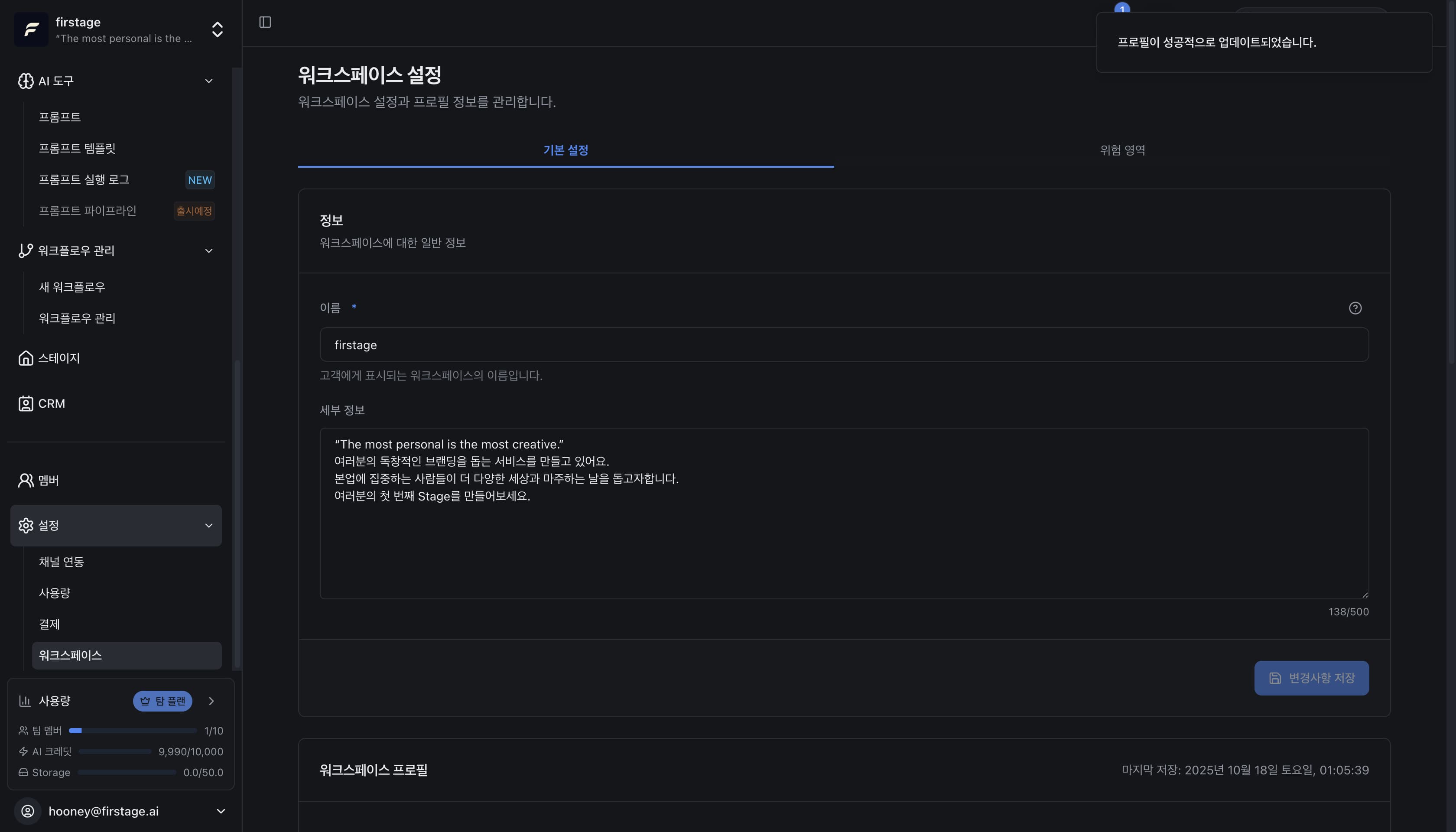Click the Storage usage progress bar
1456x832 pixels.
(127, 772)
